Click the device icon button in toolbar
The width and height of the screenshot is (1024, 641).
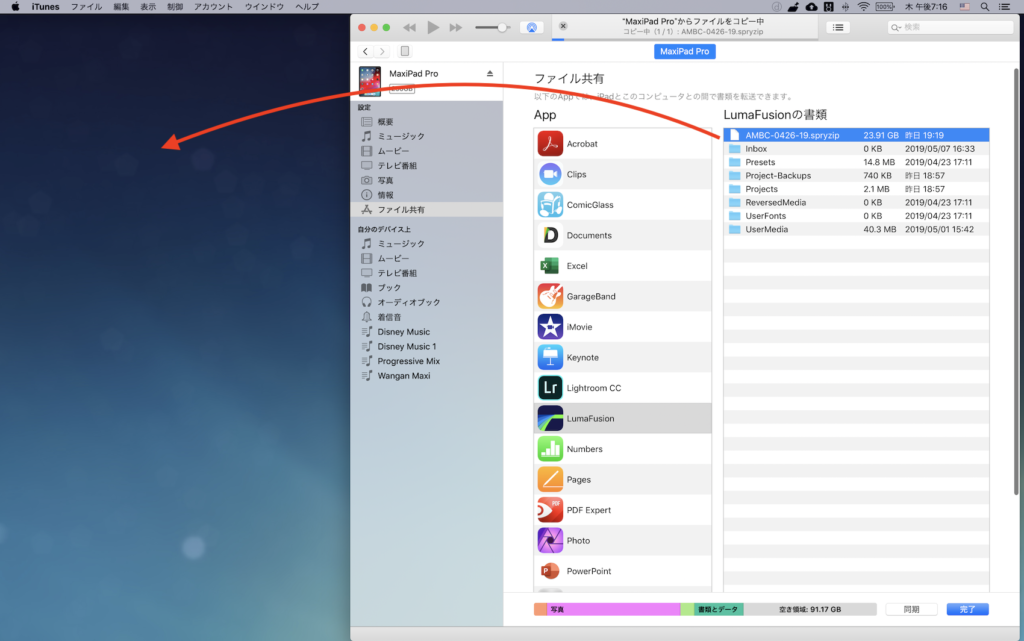click(405, 51)
